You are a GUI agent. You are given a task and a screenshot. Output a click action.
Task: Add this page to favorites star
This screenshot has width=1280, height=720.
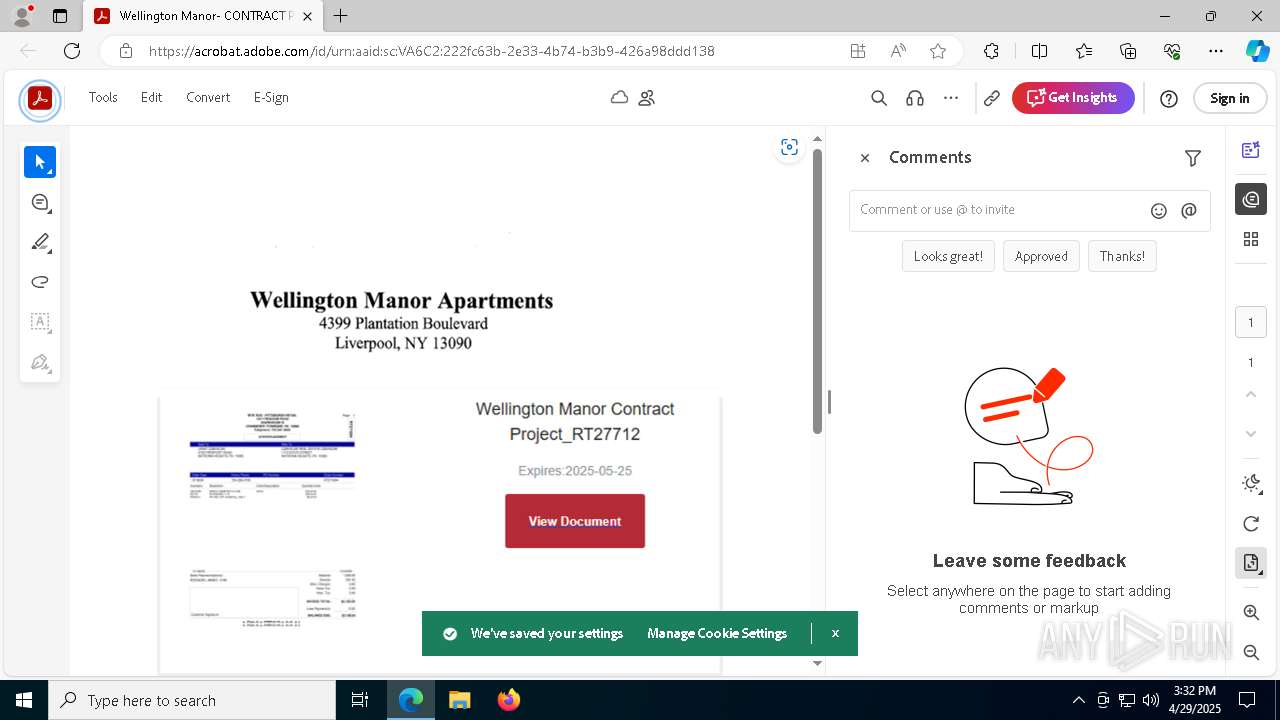tap(937, 51)
